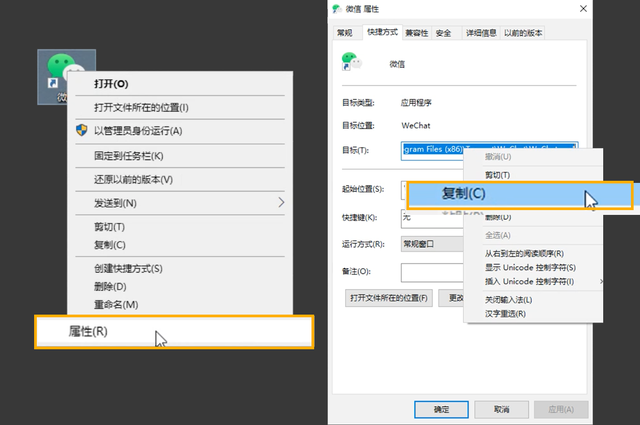Viewport: 640px width, 425px height.
Task: Click 还原以前的版本(V) menu entry
Action: [180, 179]
